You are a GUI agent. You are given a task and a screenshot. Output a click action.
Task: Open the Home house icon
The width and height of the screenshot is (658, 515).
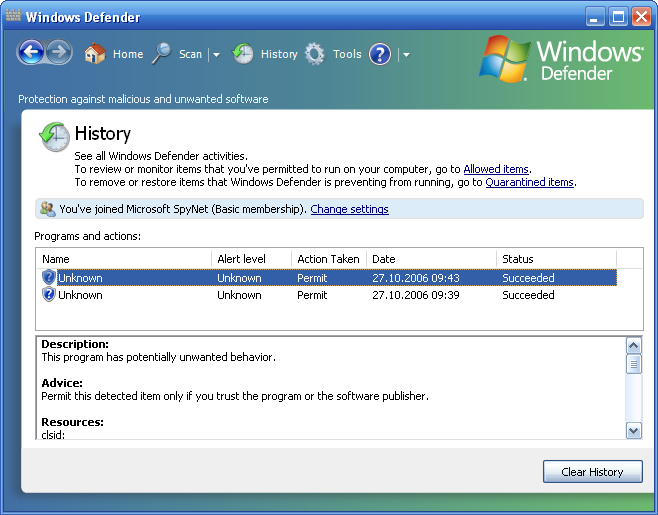[95, 53]
